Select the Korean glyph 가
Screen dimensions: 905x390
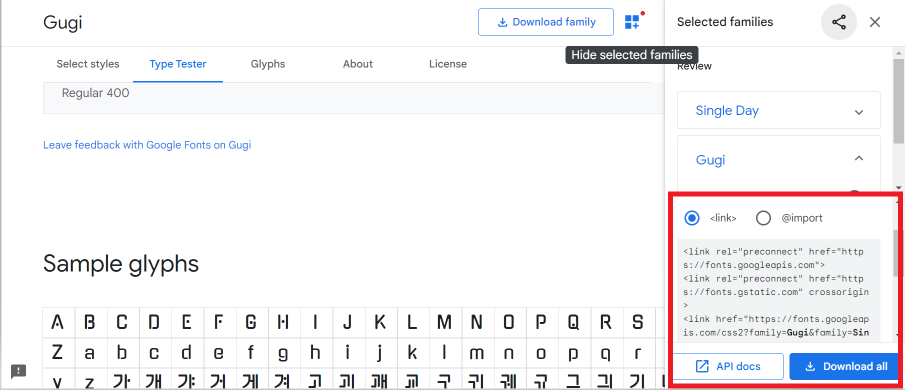coord(121,380)
